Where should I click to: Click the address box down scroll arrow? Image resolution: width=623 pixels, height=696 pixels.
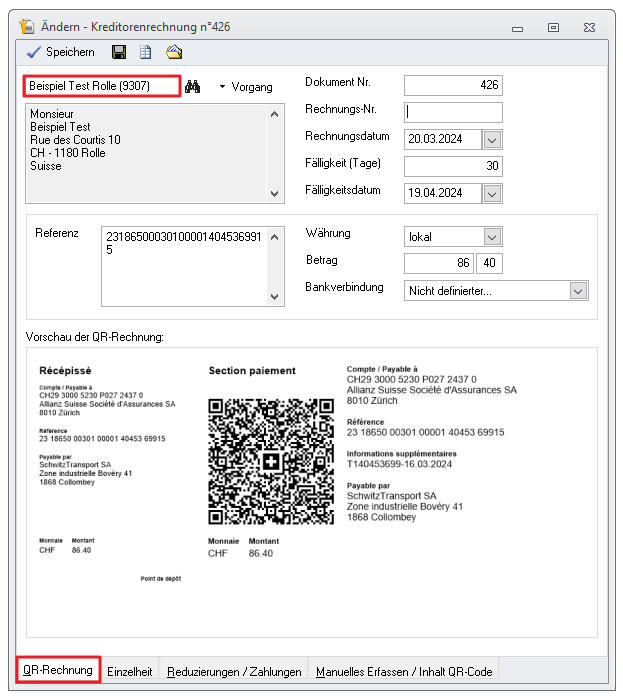coord(275,194)
